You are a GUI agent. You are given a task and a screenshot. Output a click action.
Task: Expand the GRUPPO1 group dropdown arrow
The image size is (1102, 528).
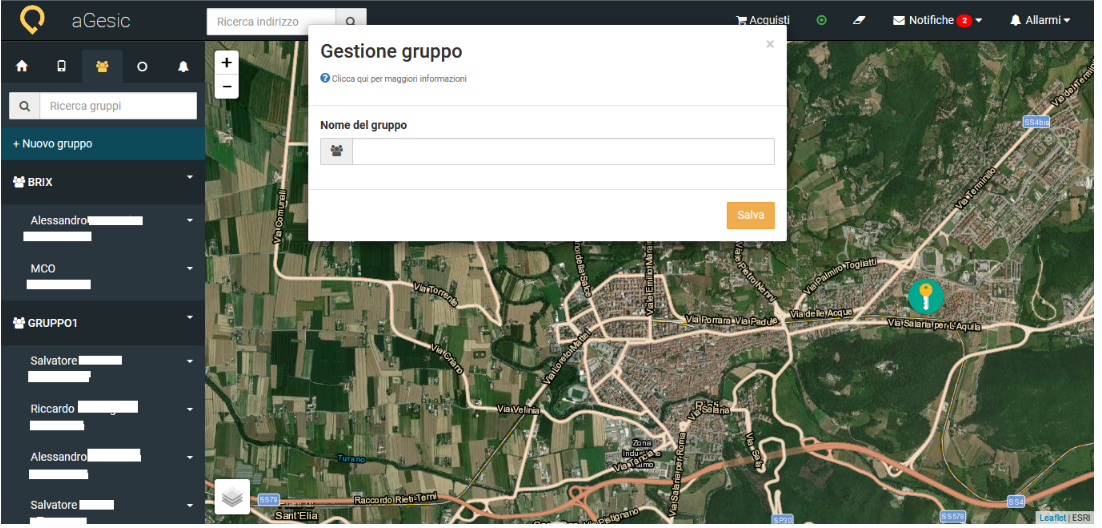tap(189, 318)
